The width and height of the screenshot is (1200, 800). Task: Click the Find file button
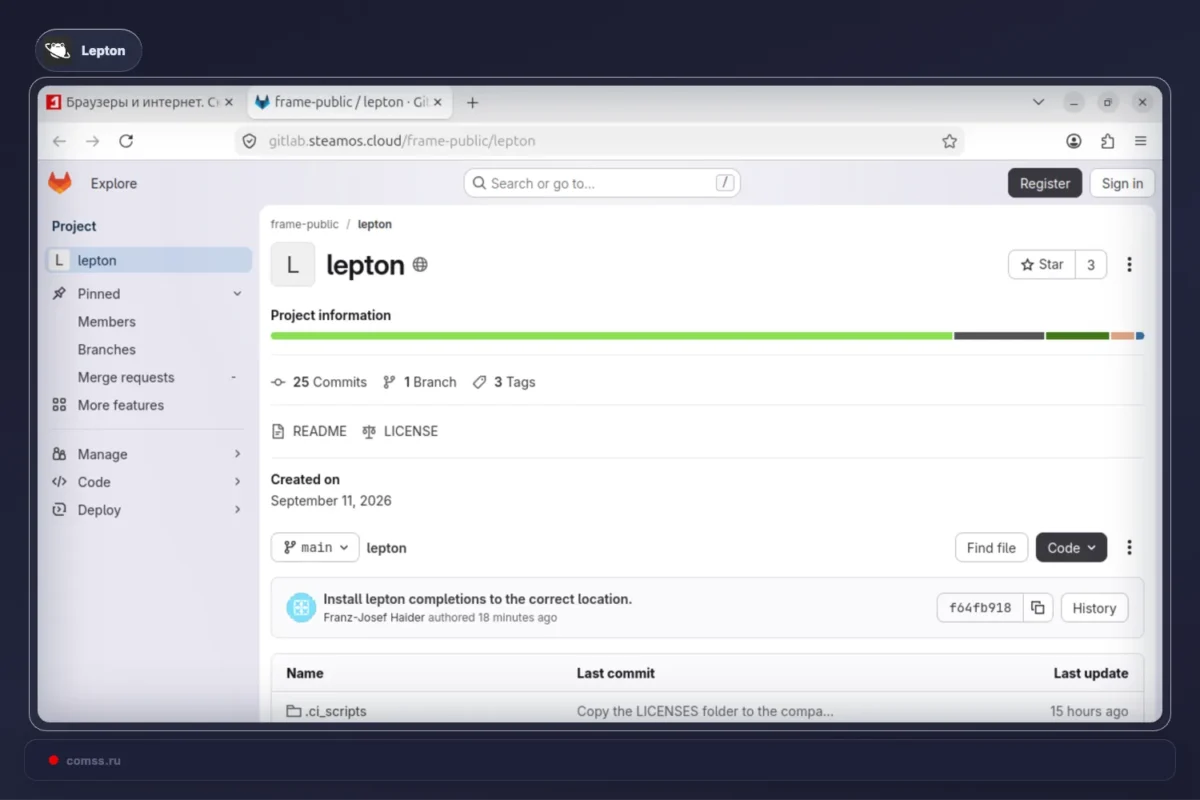pyautogui.click(x=991, y=547)
